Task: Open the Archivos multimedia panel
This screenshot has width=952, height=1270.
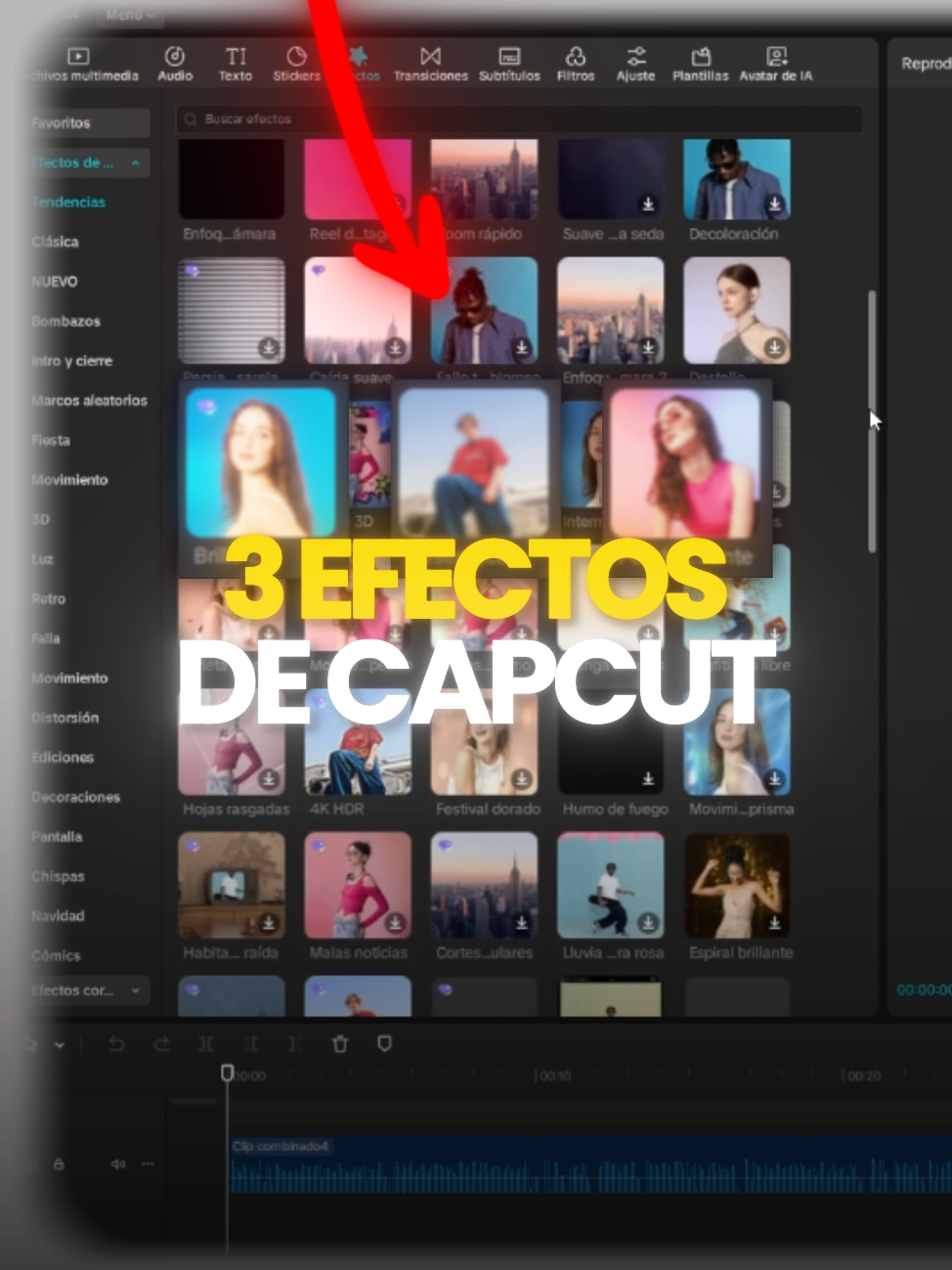Action: [x=82, y=65]
